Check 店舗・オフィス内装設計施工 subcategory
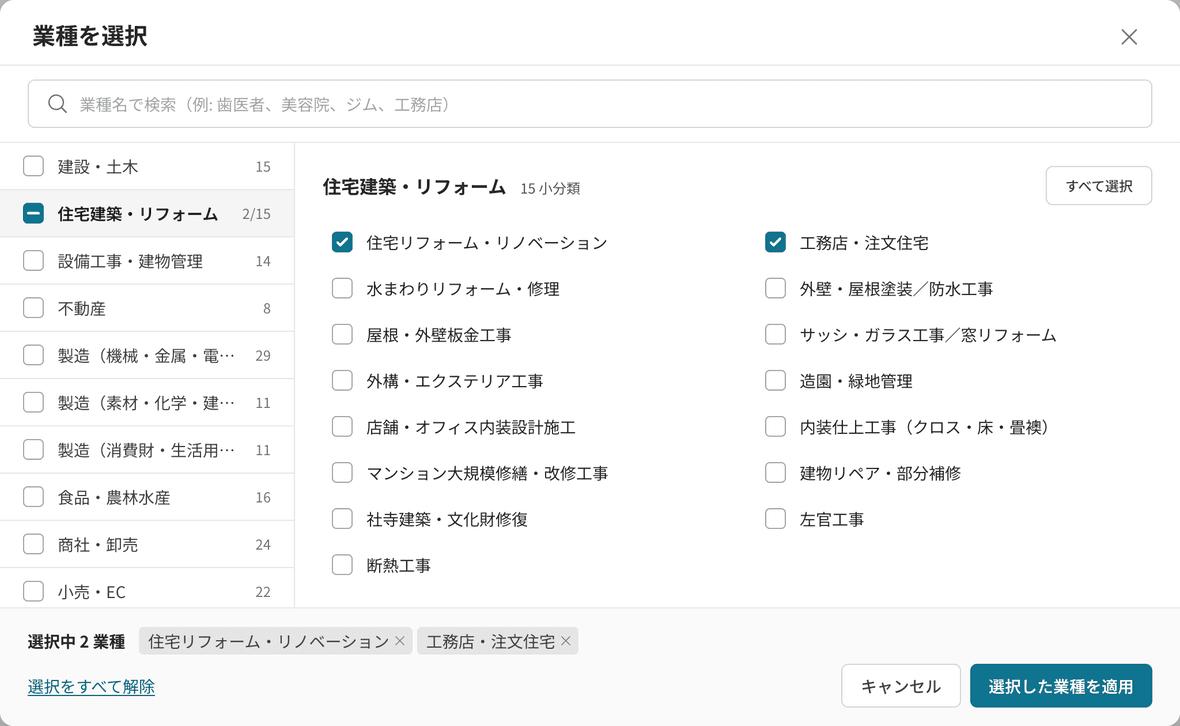 click(x=342, y=427)
